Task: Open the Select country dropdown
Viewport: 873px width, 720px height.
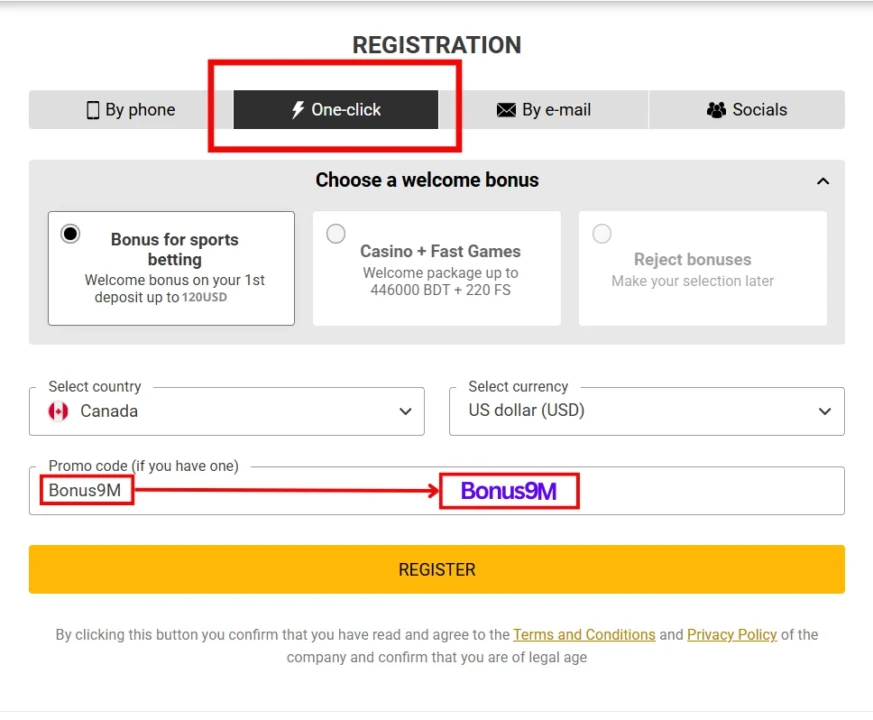Action: [404, 410]
